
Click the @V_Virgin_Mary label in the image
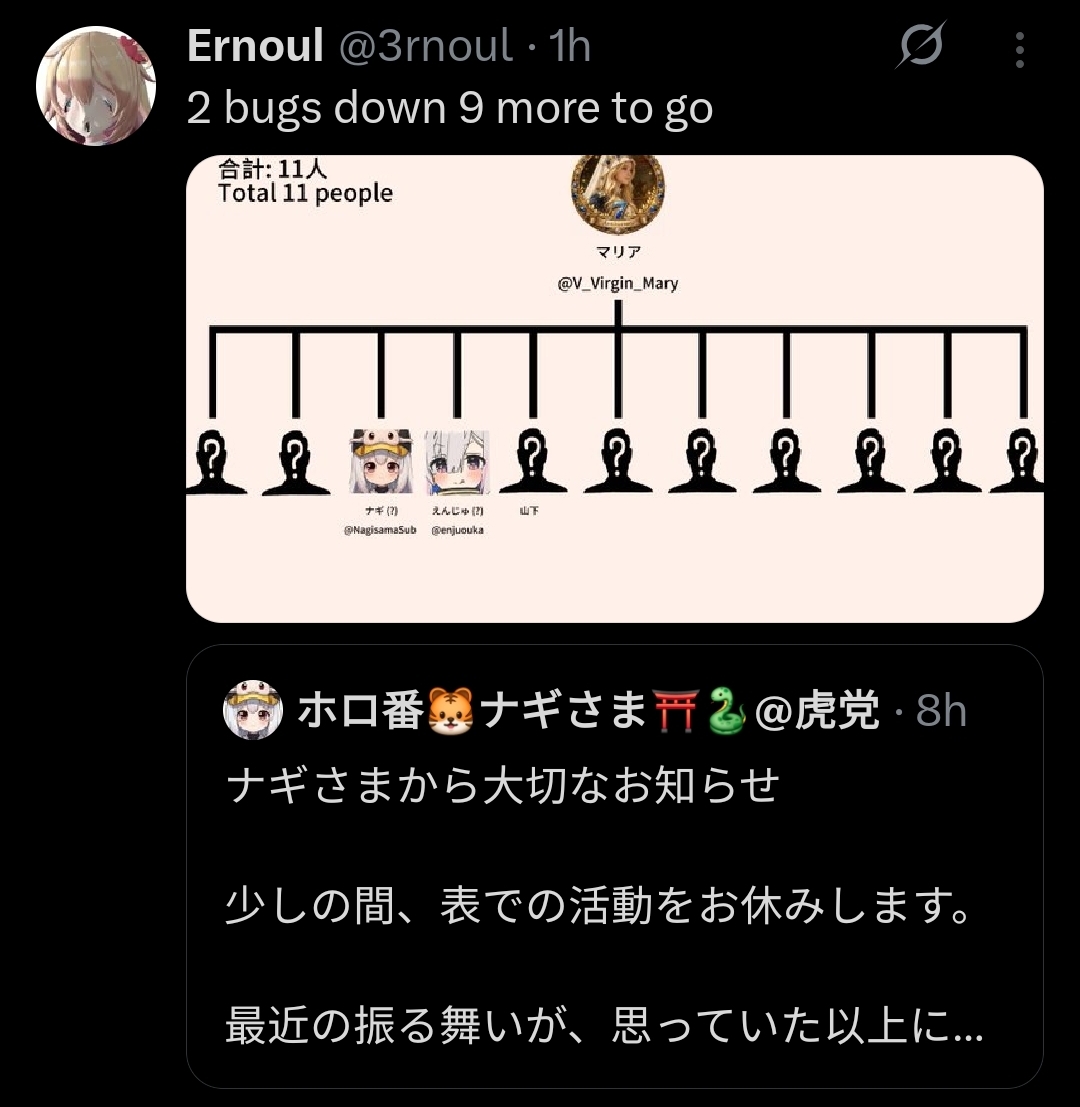618,283
